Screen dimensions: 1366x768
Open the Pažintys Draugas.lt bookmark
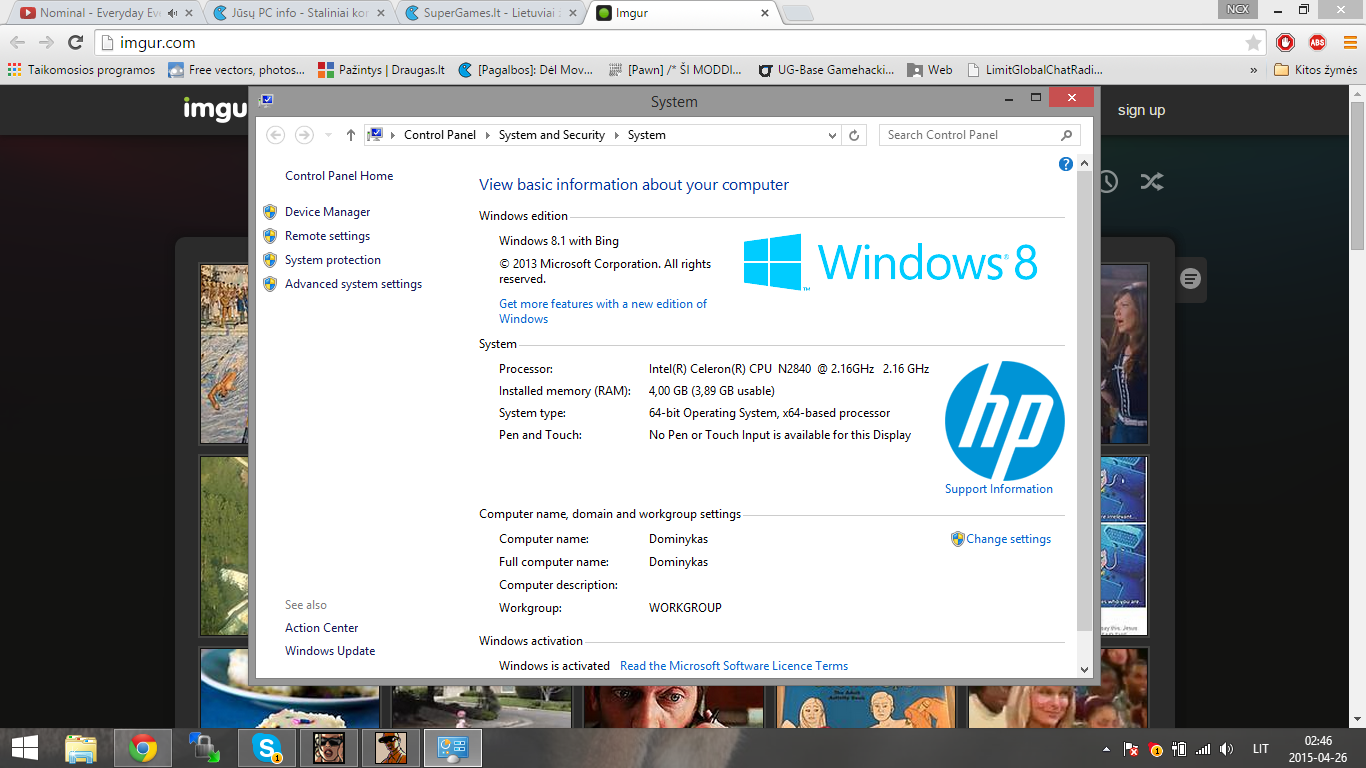point(381,70)
